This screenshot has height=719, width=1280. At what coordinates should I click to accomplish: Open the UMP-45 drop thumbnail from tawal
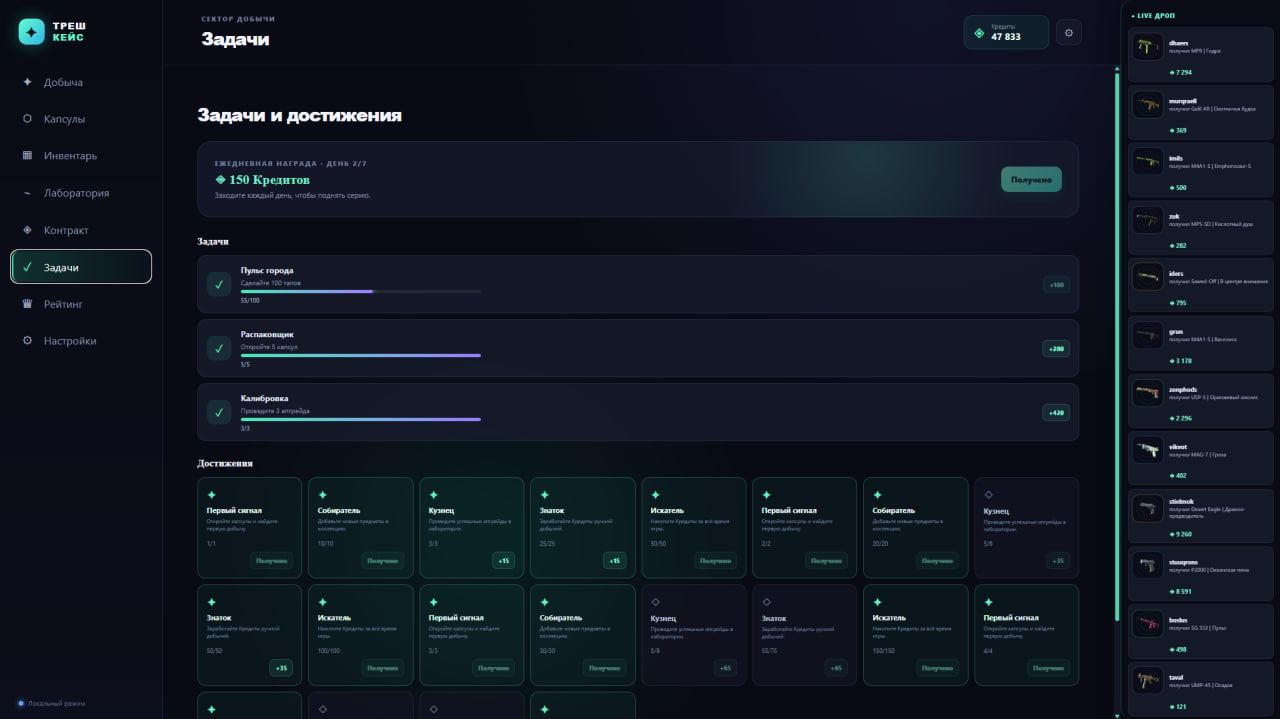coord(1148,680)
